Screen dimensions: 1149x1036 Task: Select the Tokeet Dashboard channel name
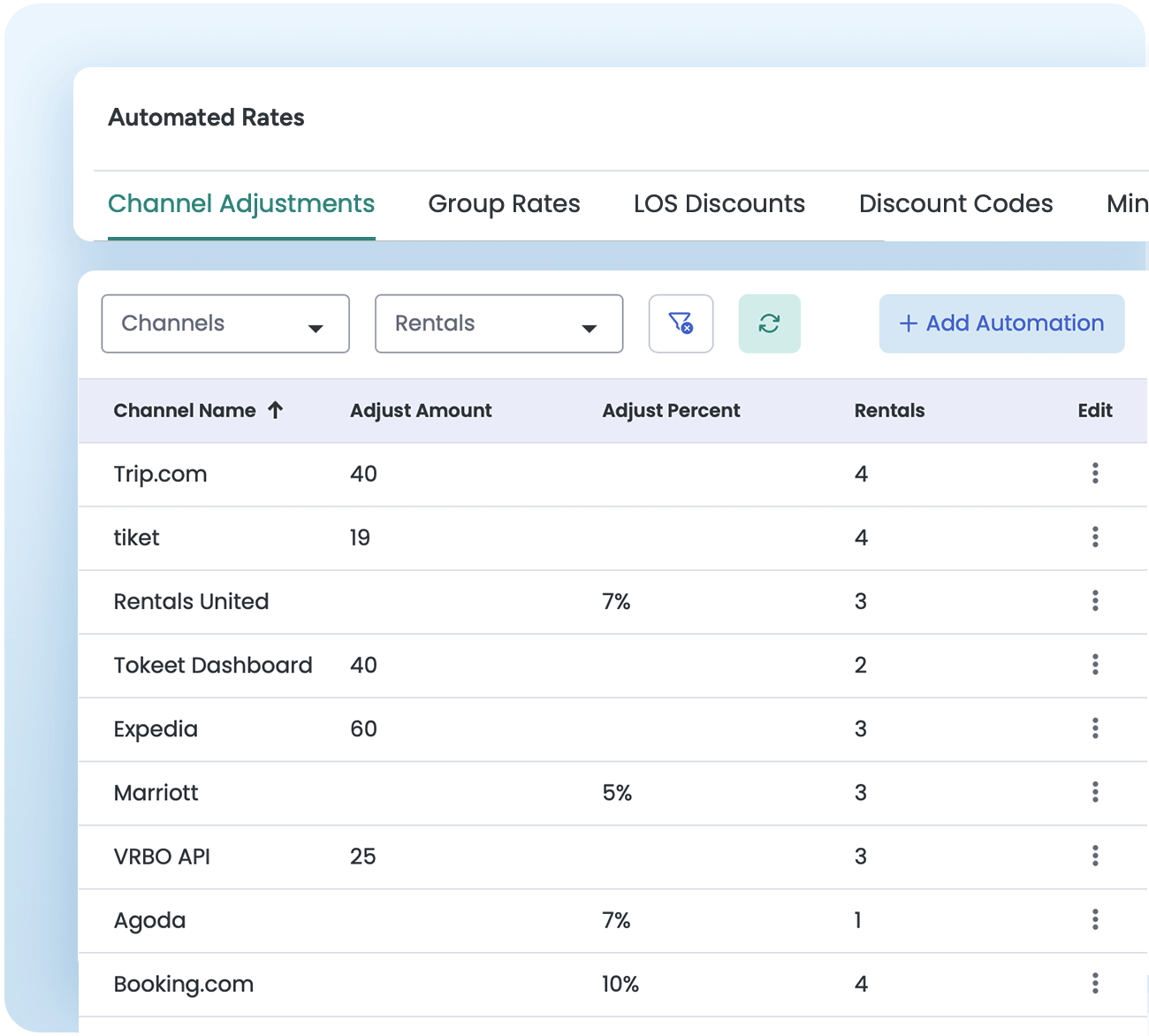pos(213,665)
